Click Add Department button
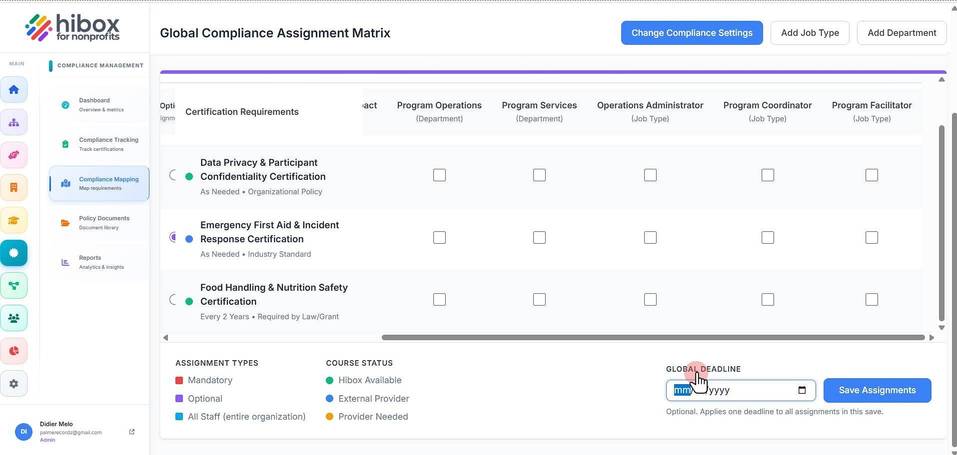This screenshot has height=455, width=957. click(901, 33)
